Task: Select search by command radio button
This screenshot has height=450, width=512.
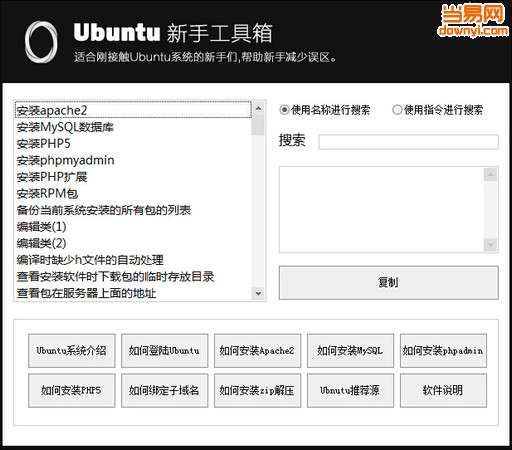Action: pos(397,110)
